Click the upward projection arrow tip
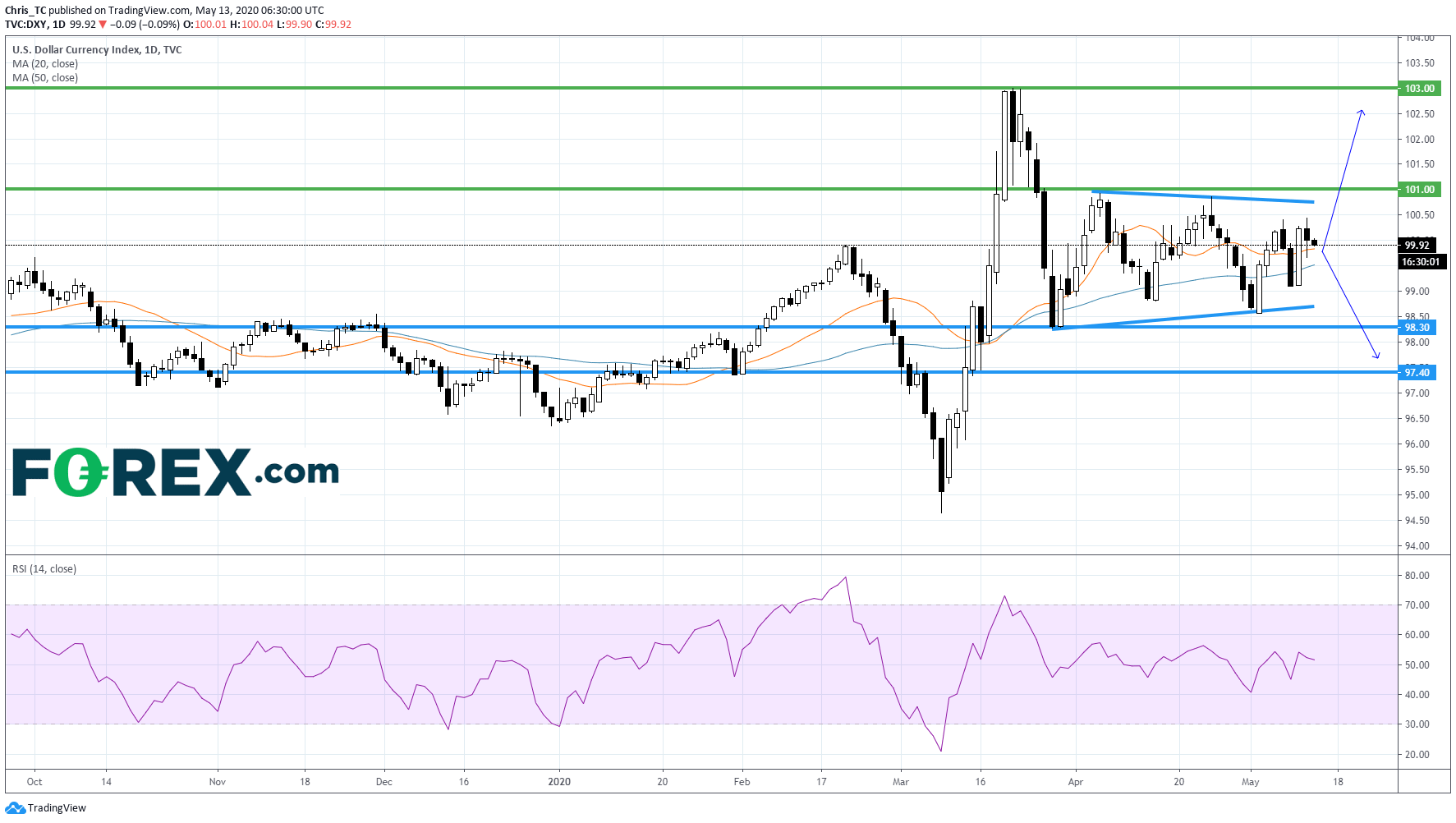This screenshot has width=1456, height=823. point(1362,111)
